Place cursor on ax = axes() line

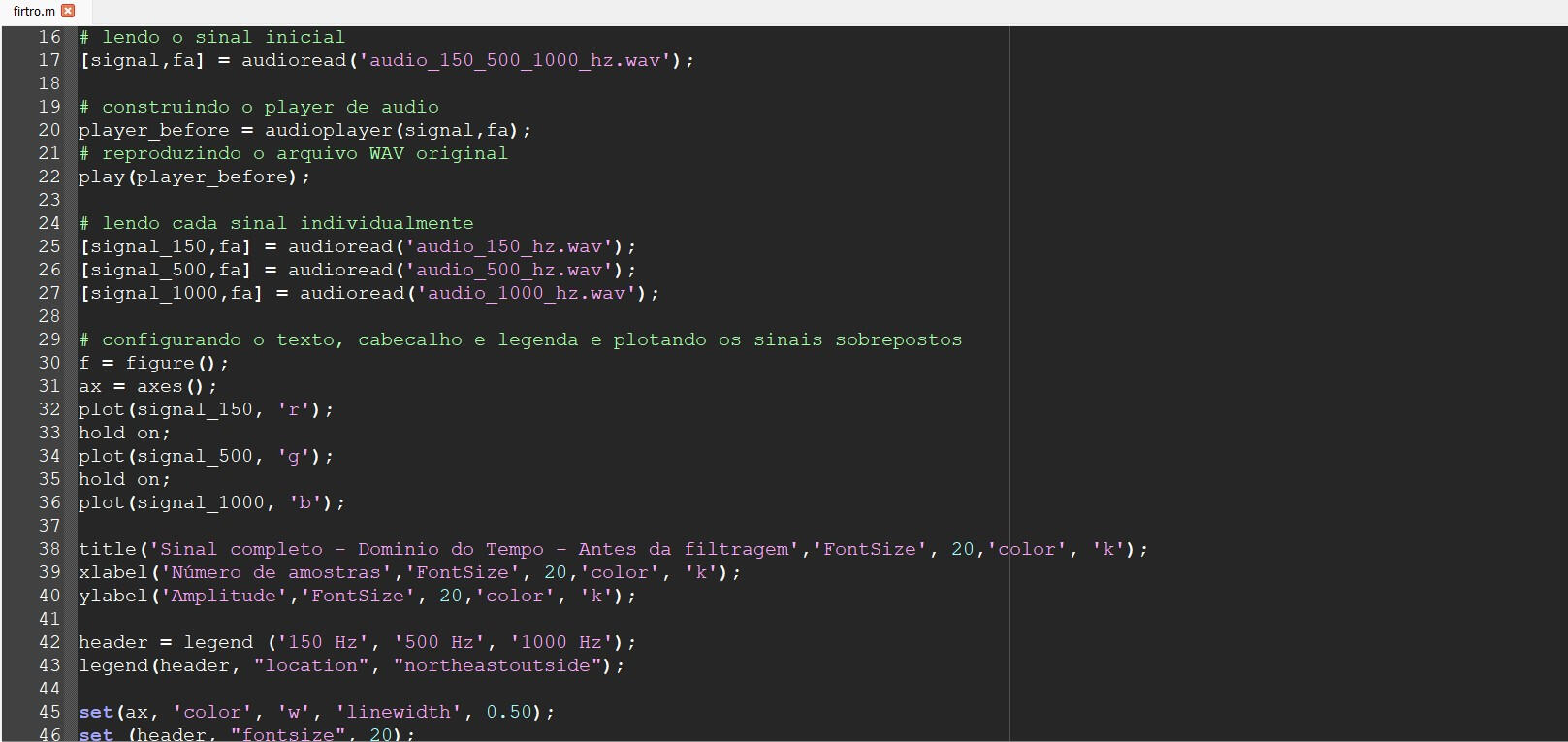(147, 386)
